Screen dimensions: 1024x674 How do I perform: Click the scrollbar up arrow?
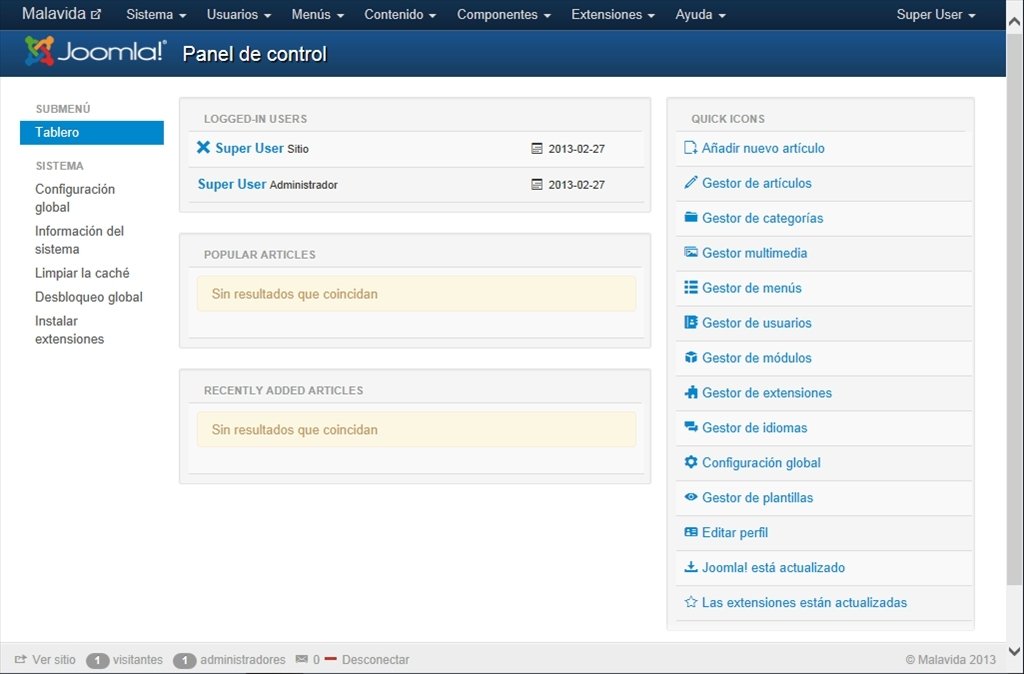(1014, 22)
